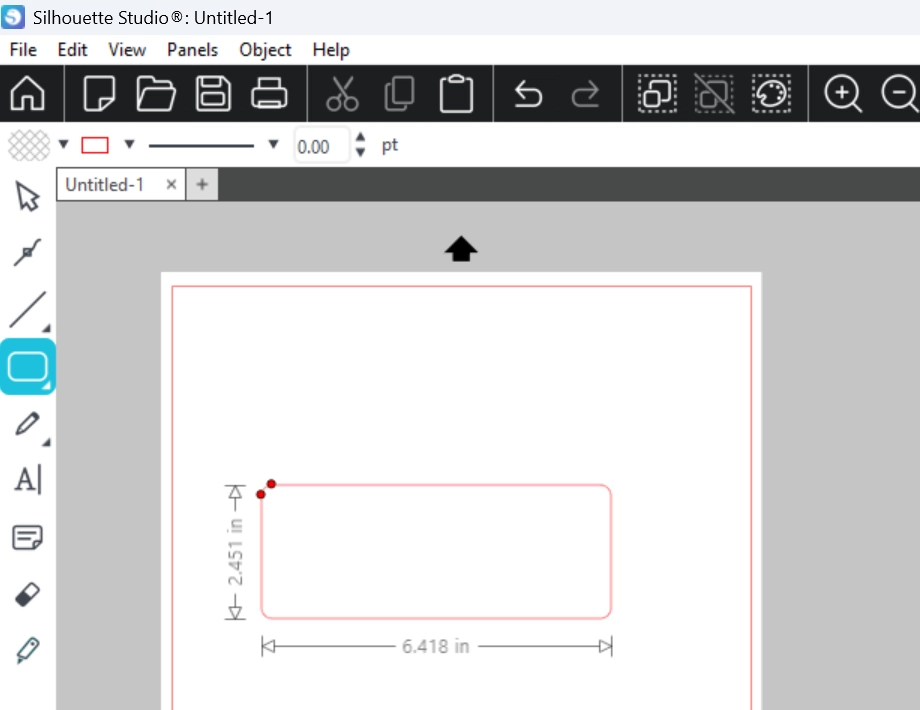The height and width of the screenshot is (710, 920).
Task: Close the Untitled-1 tab
Action: (x=171, y=184)
